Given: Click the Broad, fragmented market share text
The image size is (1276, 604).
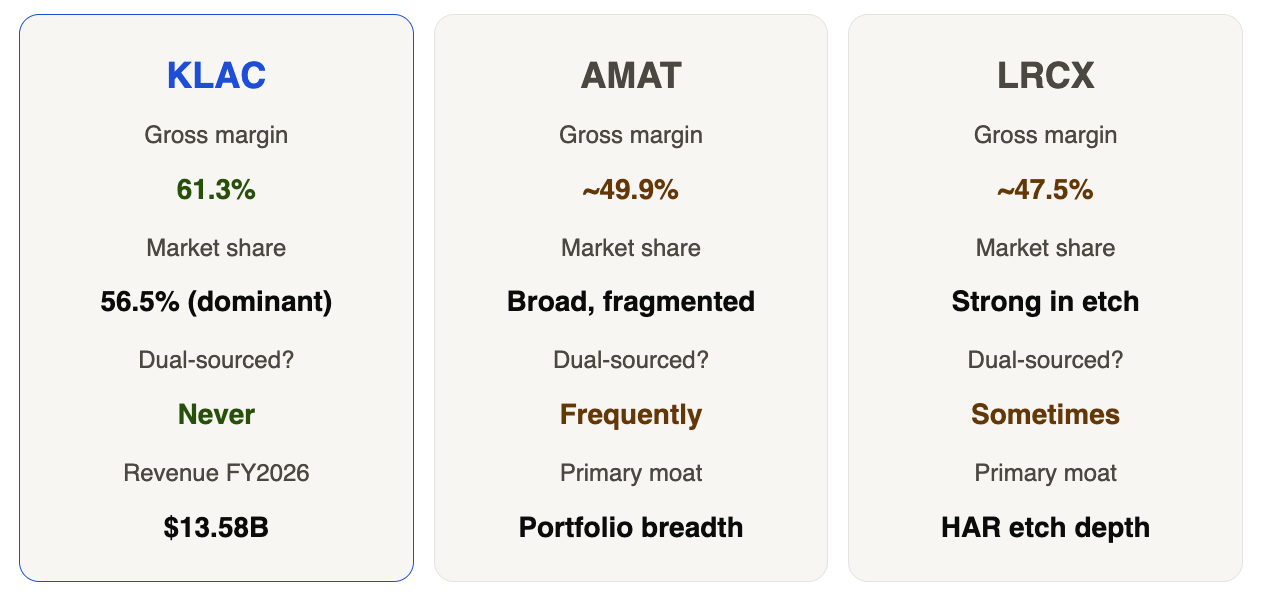Looking at the screenshot, I should (x=631, y=302).
